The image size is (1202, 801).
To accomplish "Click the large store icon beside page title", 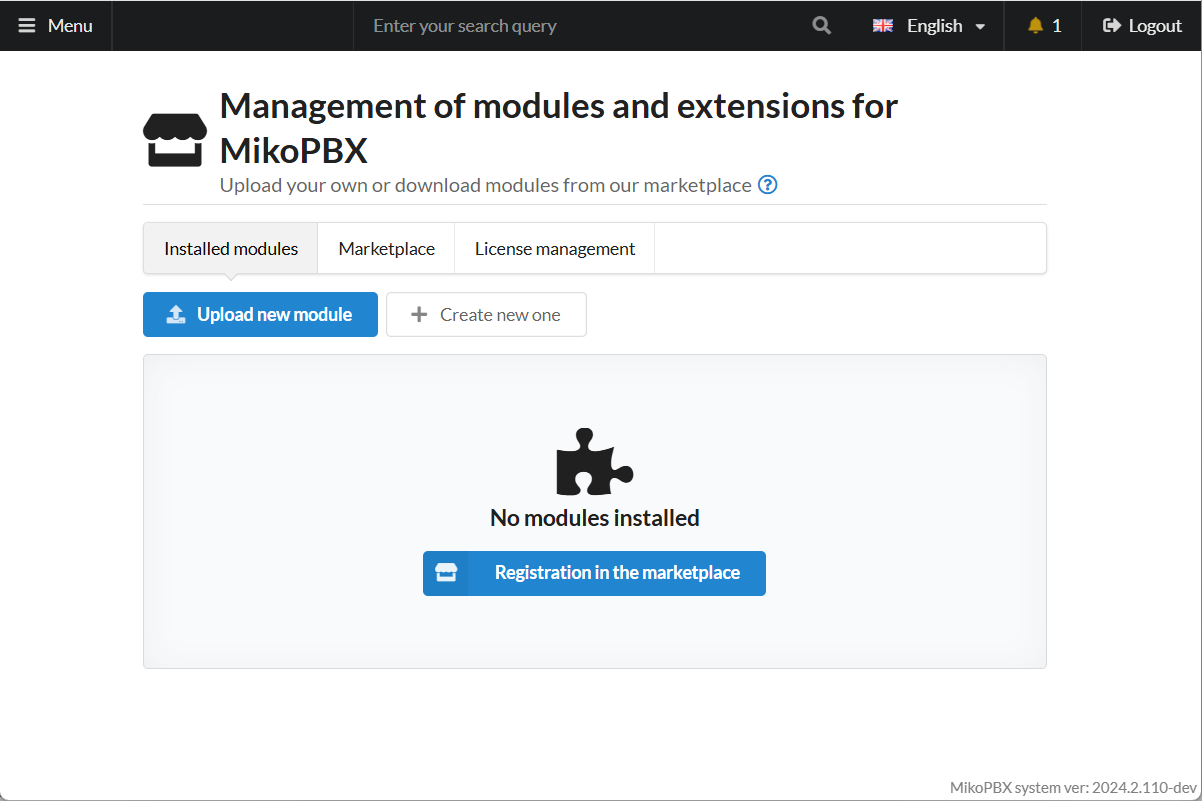I will click(x=175, y=139).
